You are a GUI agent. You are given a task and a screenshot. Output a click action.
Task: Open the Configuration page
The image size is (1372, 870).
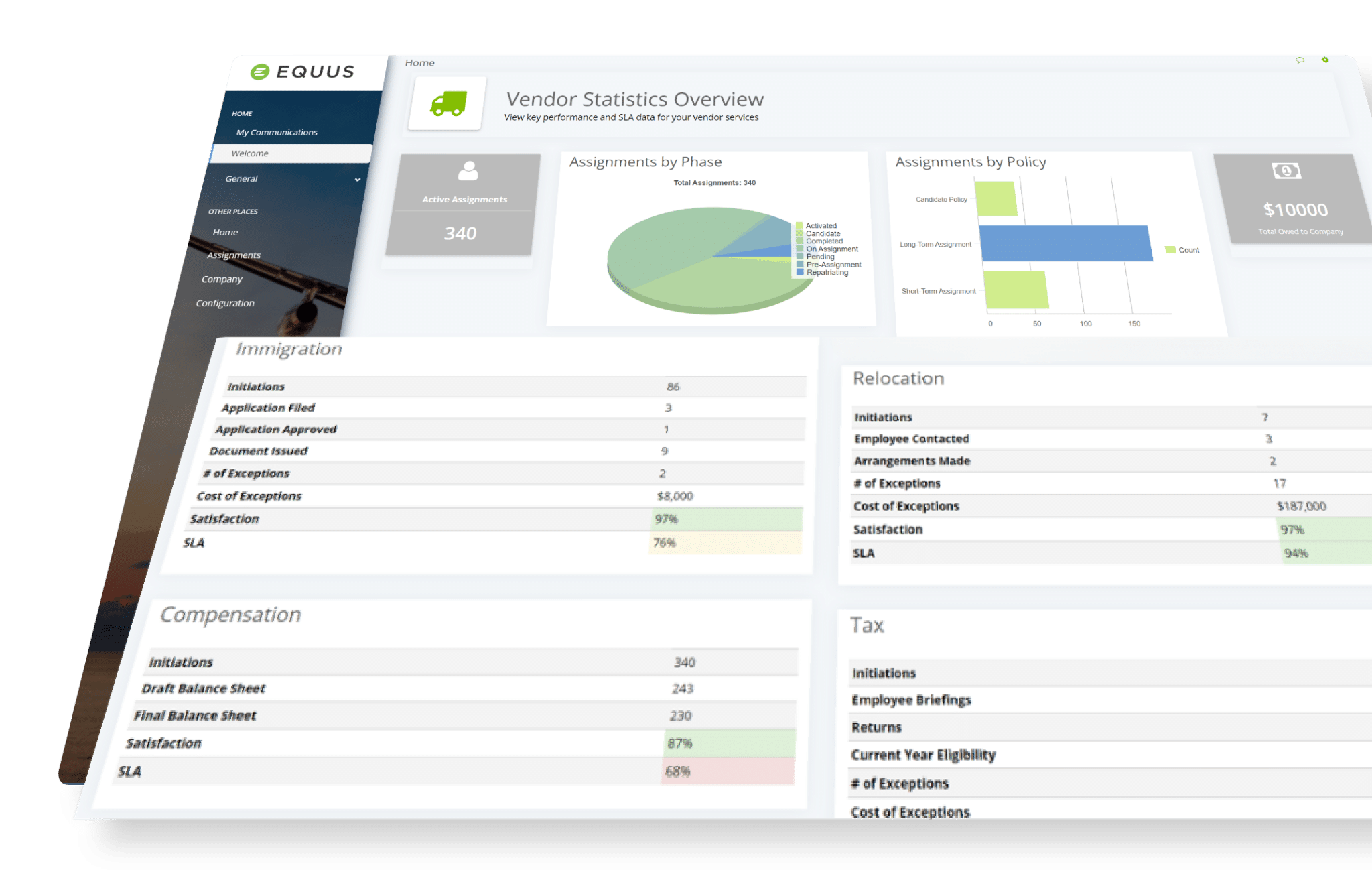pos(225,303)
